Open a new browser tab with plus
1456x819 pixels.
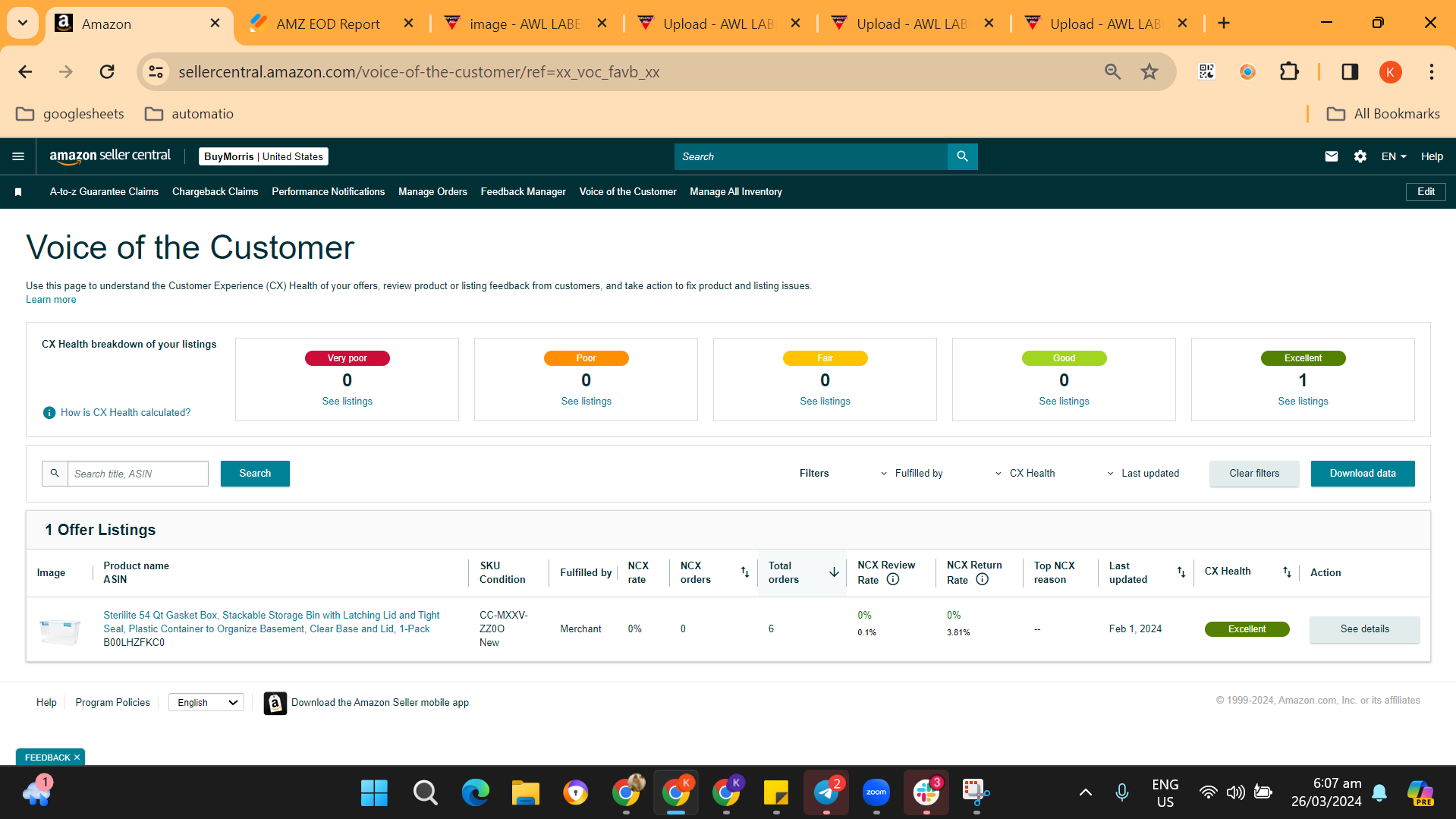point(1223,24)
